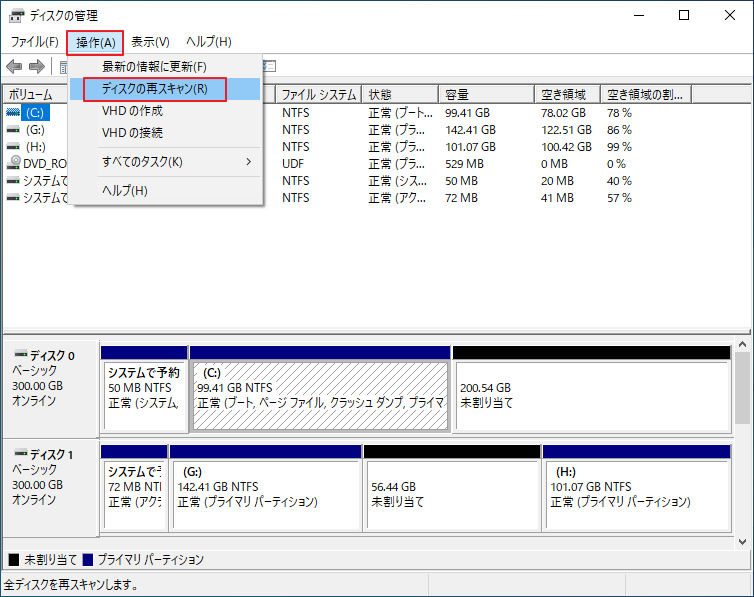
Task: Click the 100.42 GB free space cell
Action: [x=566, y=147]
